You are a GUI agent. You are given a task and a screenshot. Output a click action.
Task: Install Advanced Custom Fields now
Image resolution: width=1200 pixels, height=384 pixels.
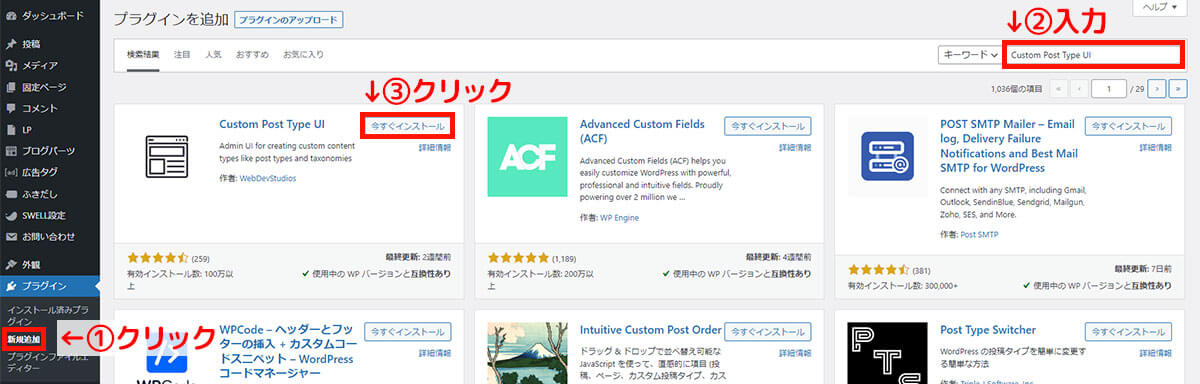[768, 126]
